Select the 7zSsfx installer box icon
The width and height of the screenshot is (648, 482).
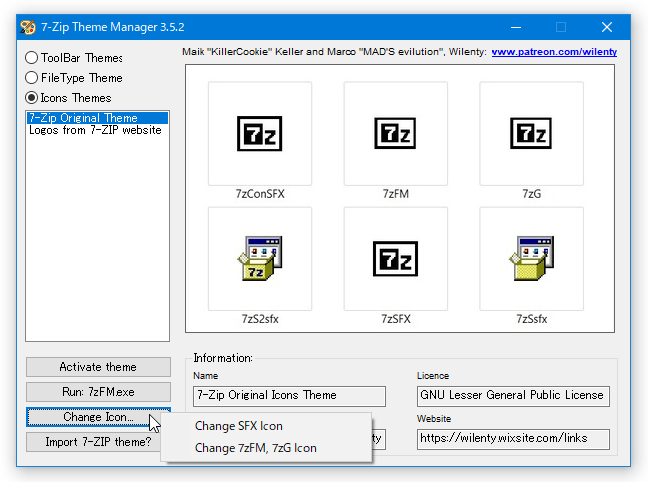531,259
